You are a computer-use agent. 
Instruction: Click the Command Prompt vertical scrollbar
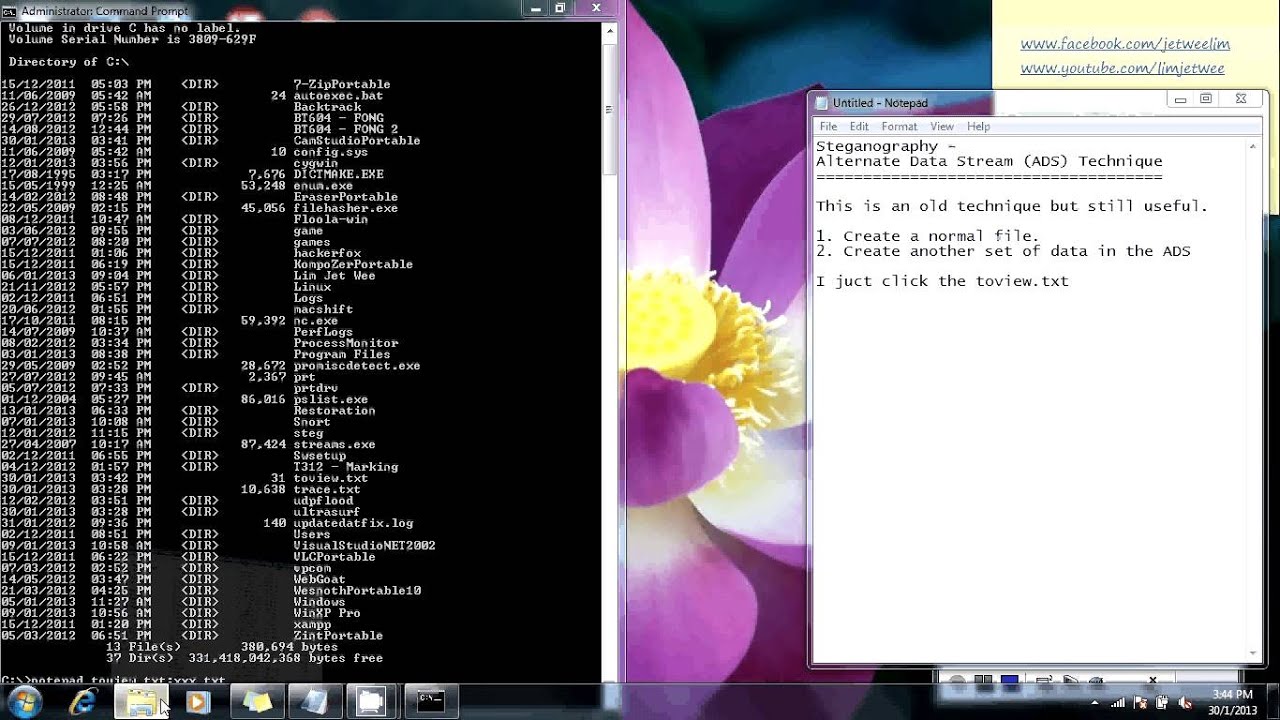pyautogui.click(x=609, y=300)
